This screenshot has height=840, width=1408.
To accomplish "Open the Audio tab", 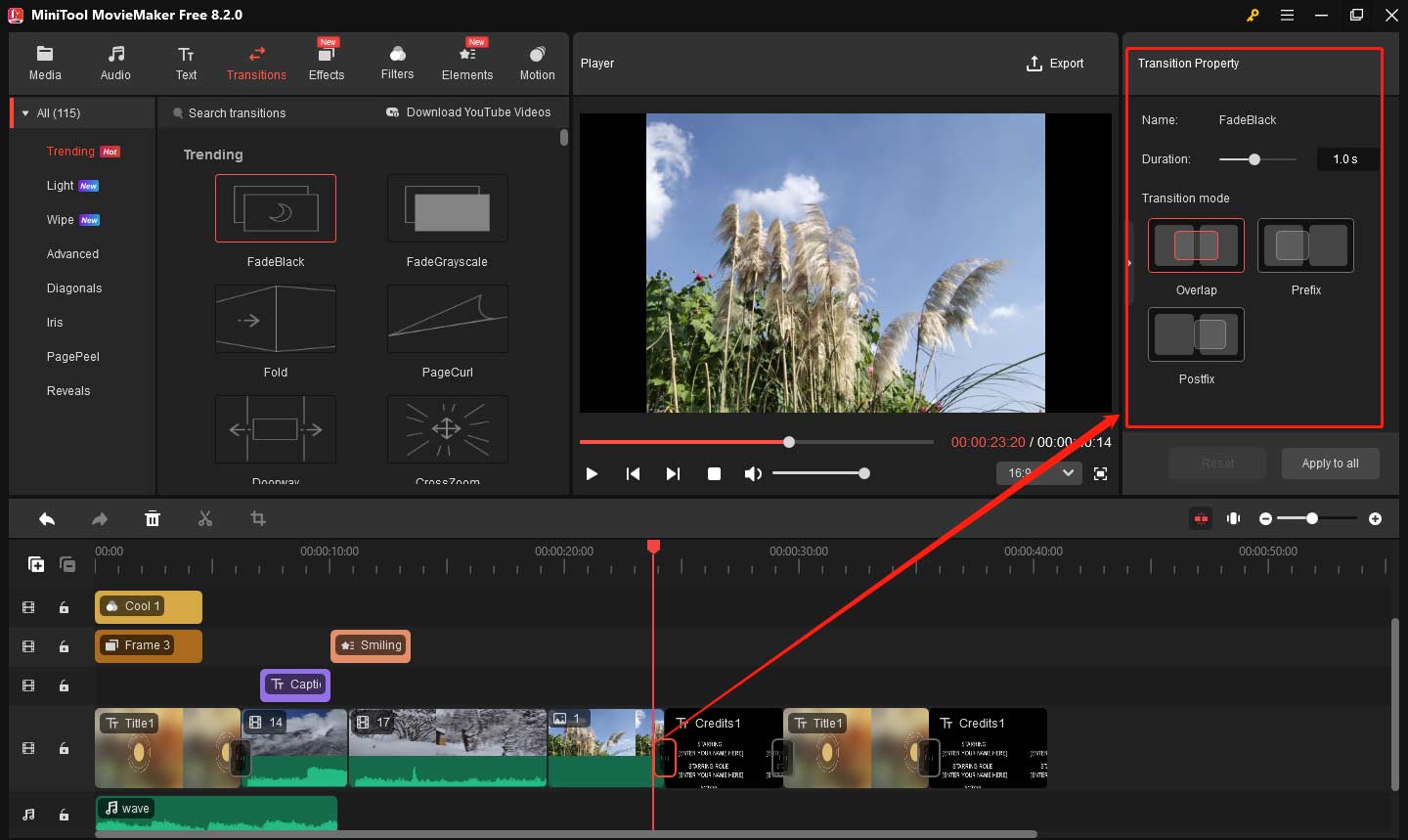I will coord(115,64).
